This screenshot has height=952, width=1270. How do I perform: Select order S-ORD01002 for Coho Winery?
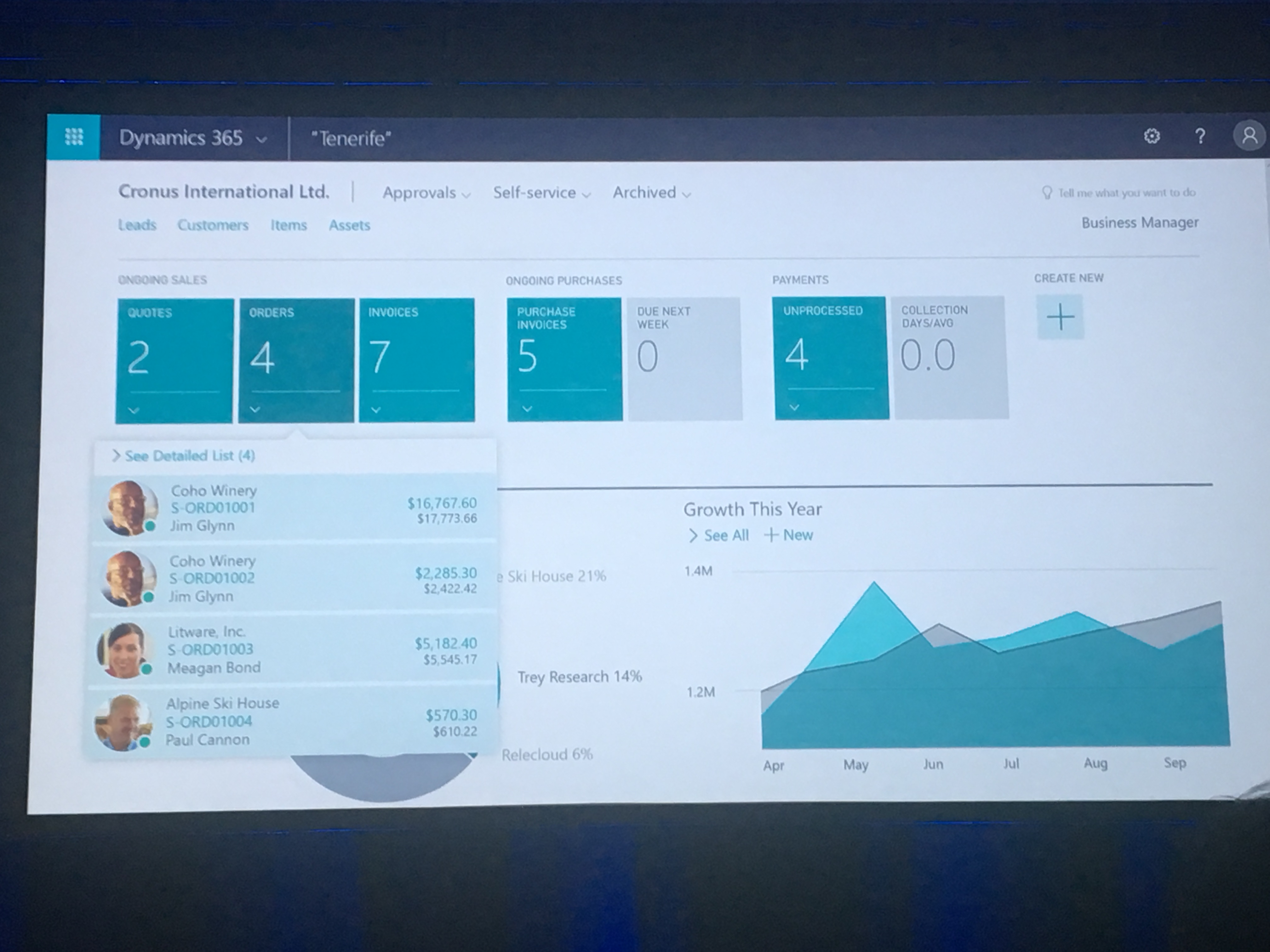pyautogui.click(x=293, y=578)
